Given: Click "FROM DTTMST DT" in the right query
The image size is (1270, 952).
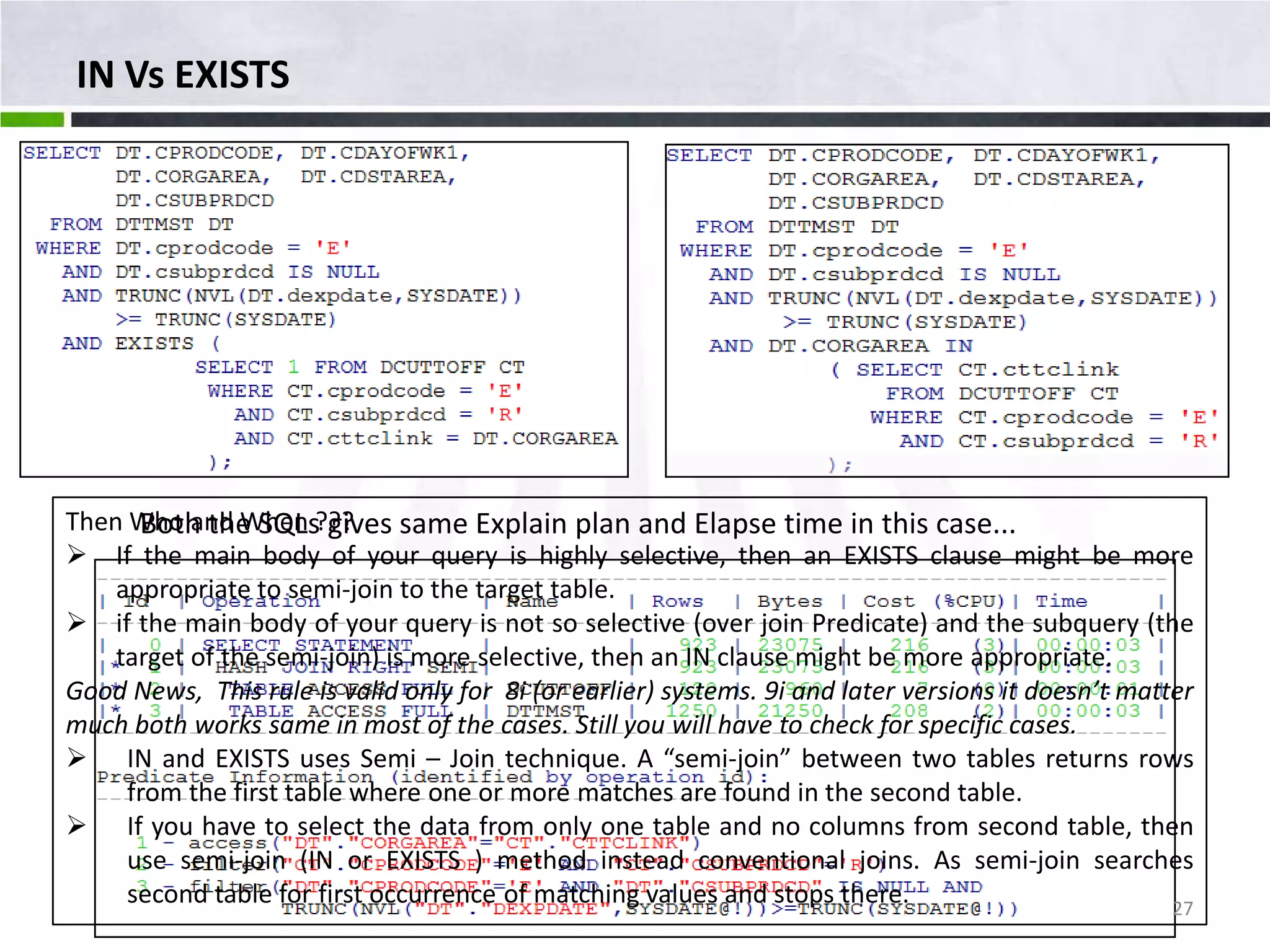Looking at the screenshot, I should [796, 227].
